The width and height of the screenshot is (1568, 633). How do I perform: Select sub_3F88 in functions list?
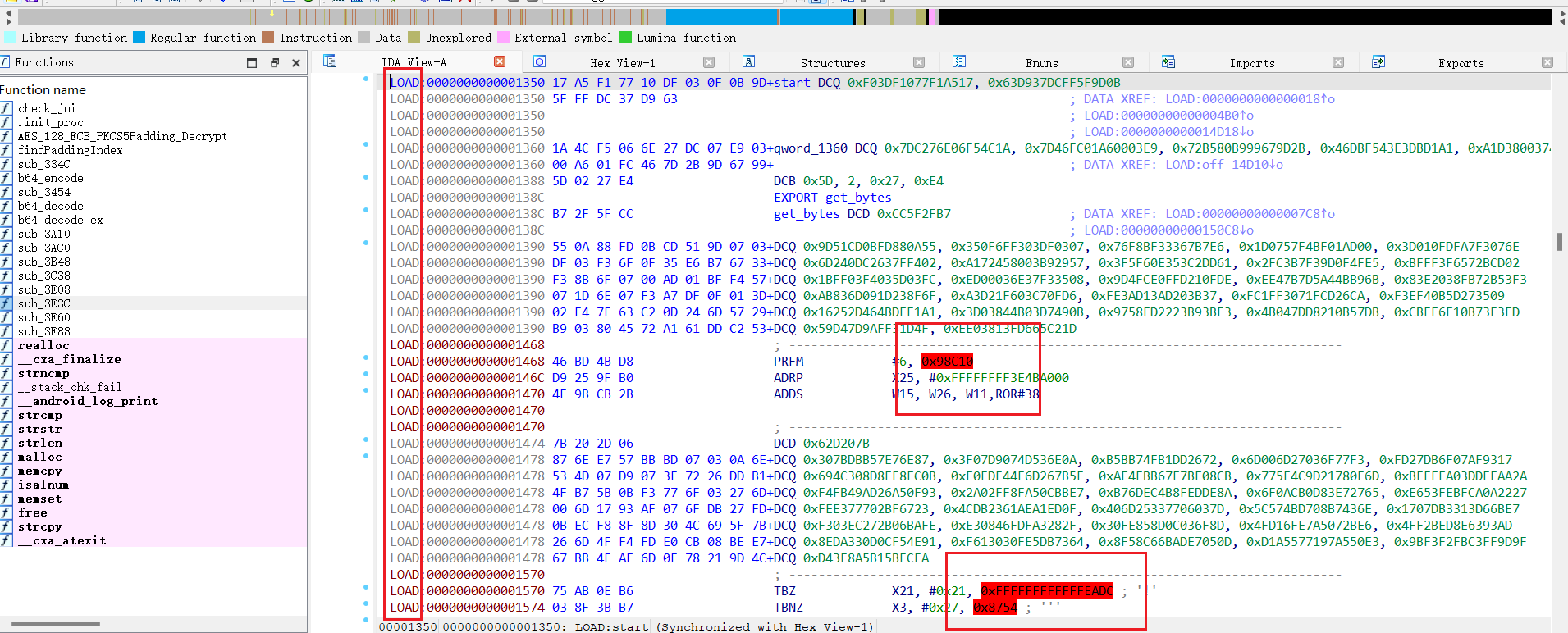43,331
